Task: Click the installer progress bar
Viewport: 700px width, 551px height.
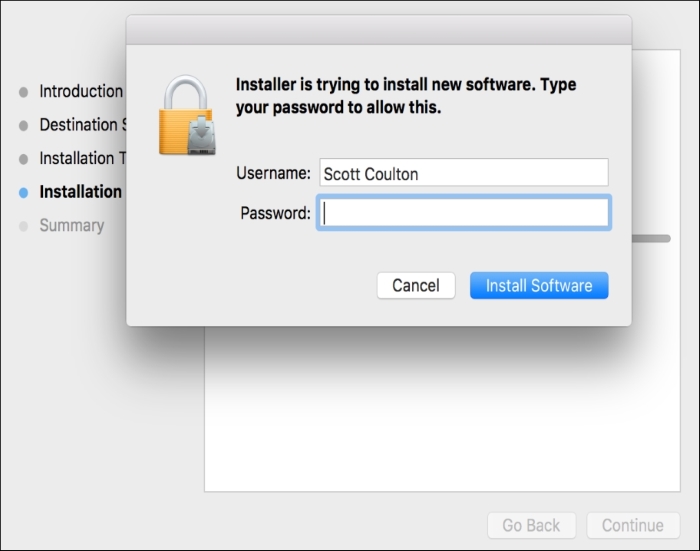Action: (x=650, y=238)
